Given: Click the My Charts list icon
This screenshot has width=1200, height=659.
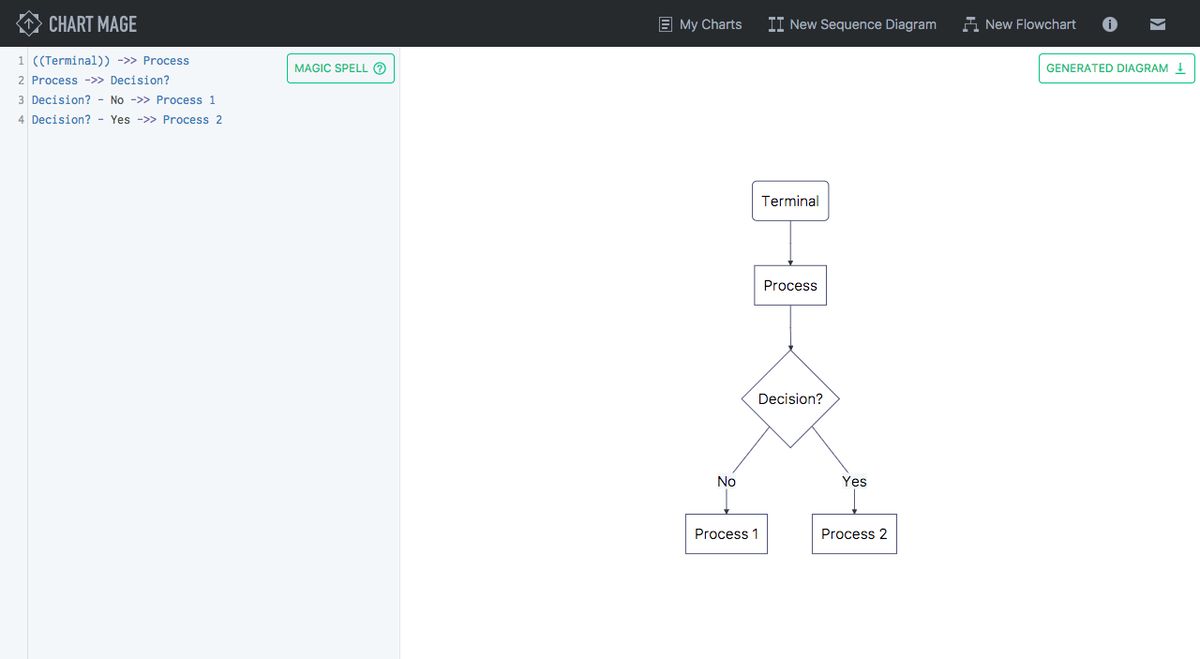Looking at the screenshot, I should [666, 24].
